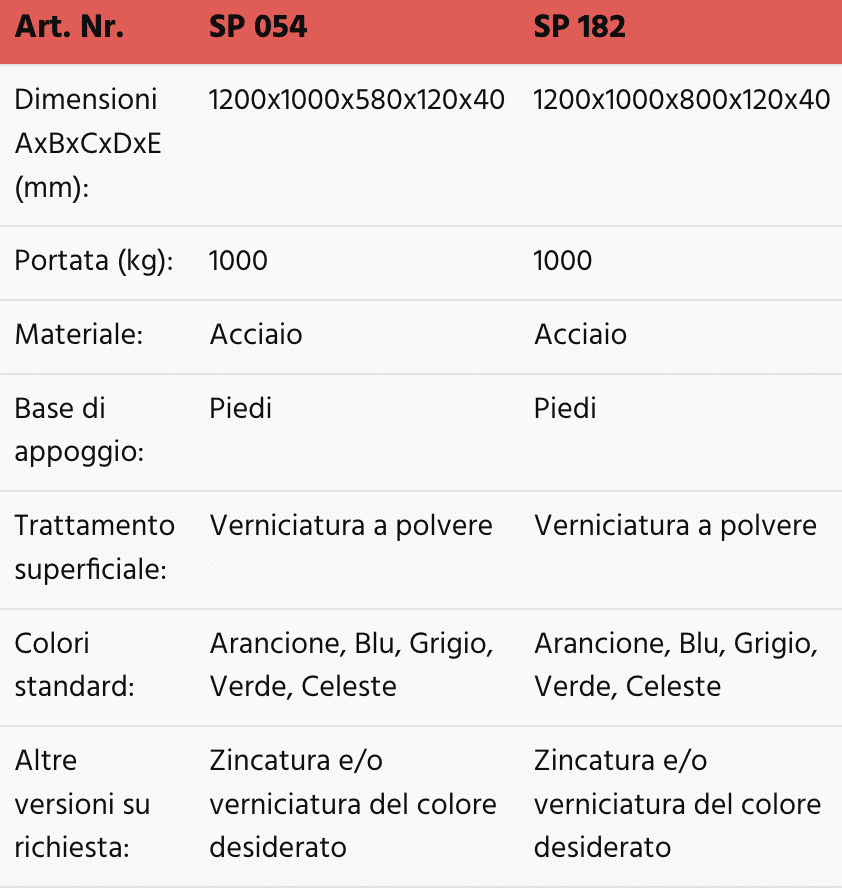Click the Art. Nr. header cell
The image size is (842, 890).
point(69,27)
